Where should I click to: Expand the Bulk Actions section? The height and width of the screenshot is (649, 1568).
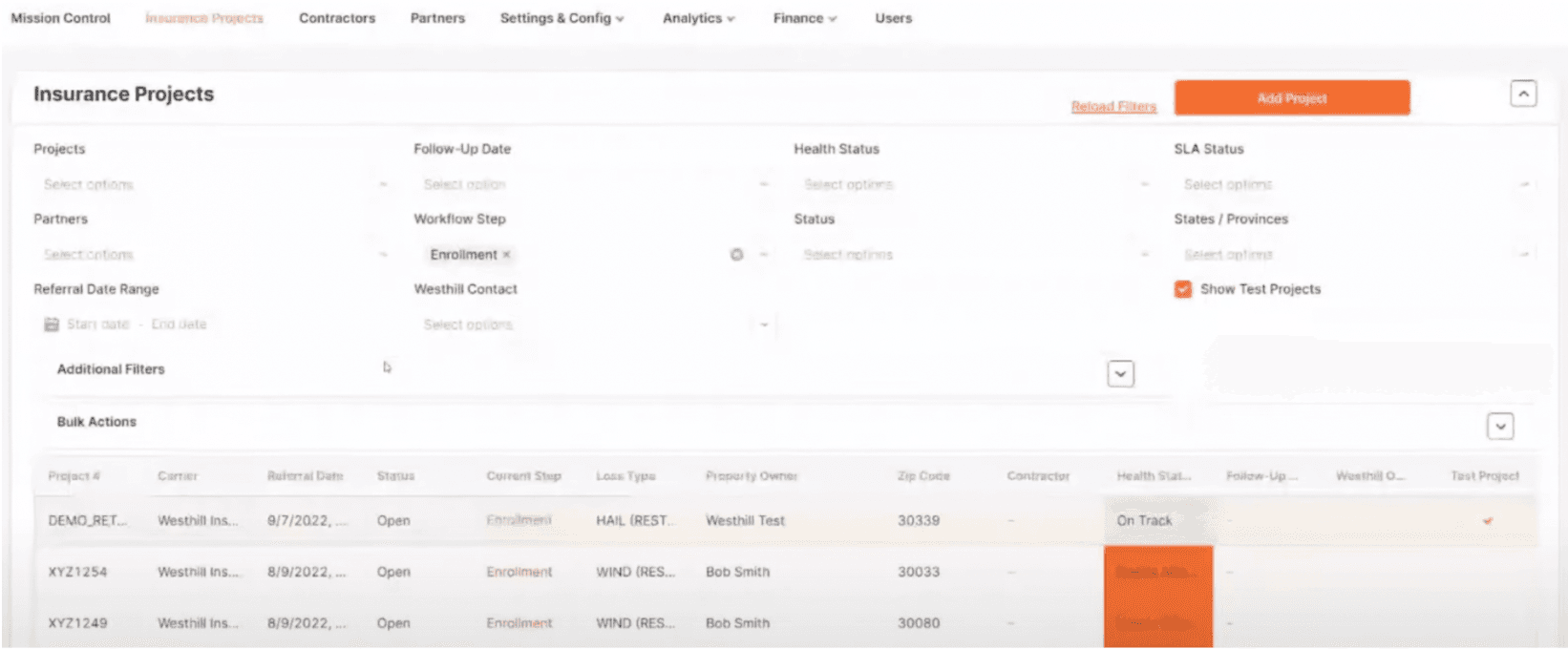click(1499, 427)
